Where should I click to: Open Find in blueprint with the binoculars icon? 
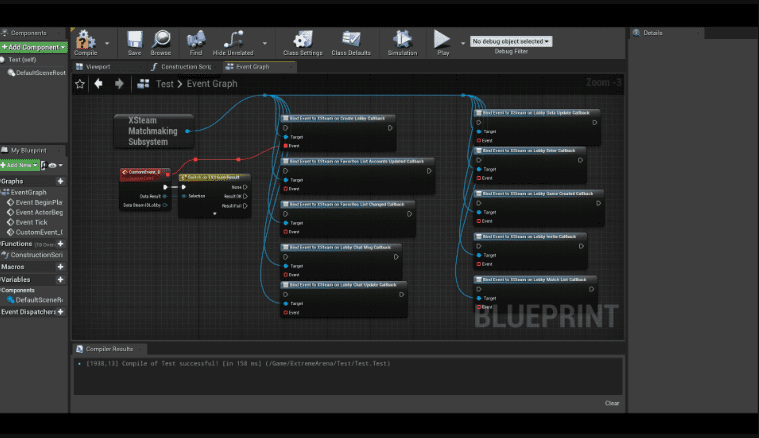click(196, 43)
